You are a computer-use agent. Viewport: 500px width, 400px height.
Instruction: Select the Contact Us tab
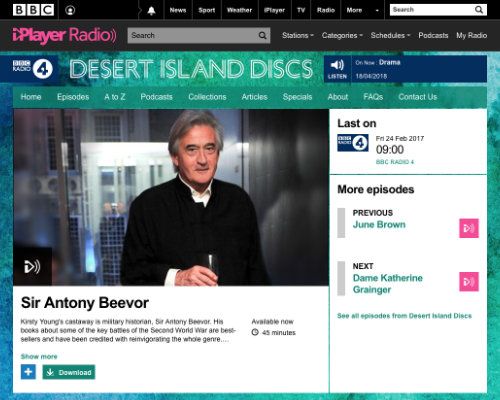[x=417, y=97]
